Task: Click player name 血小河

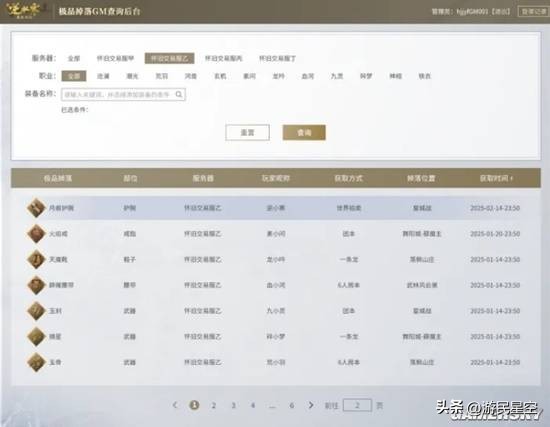Action: pyautogui.click(x=276, y=285)
